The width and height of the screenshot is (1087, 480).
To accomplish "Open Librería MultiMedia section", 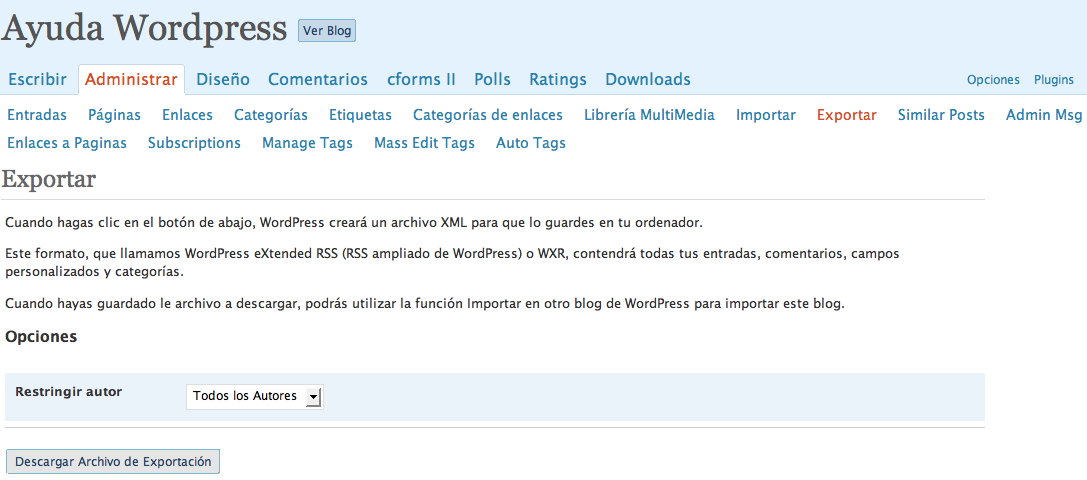I will (x=649, y=115).
